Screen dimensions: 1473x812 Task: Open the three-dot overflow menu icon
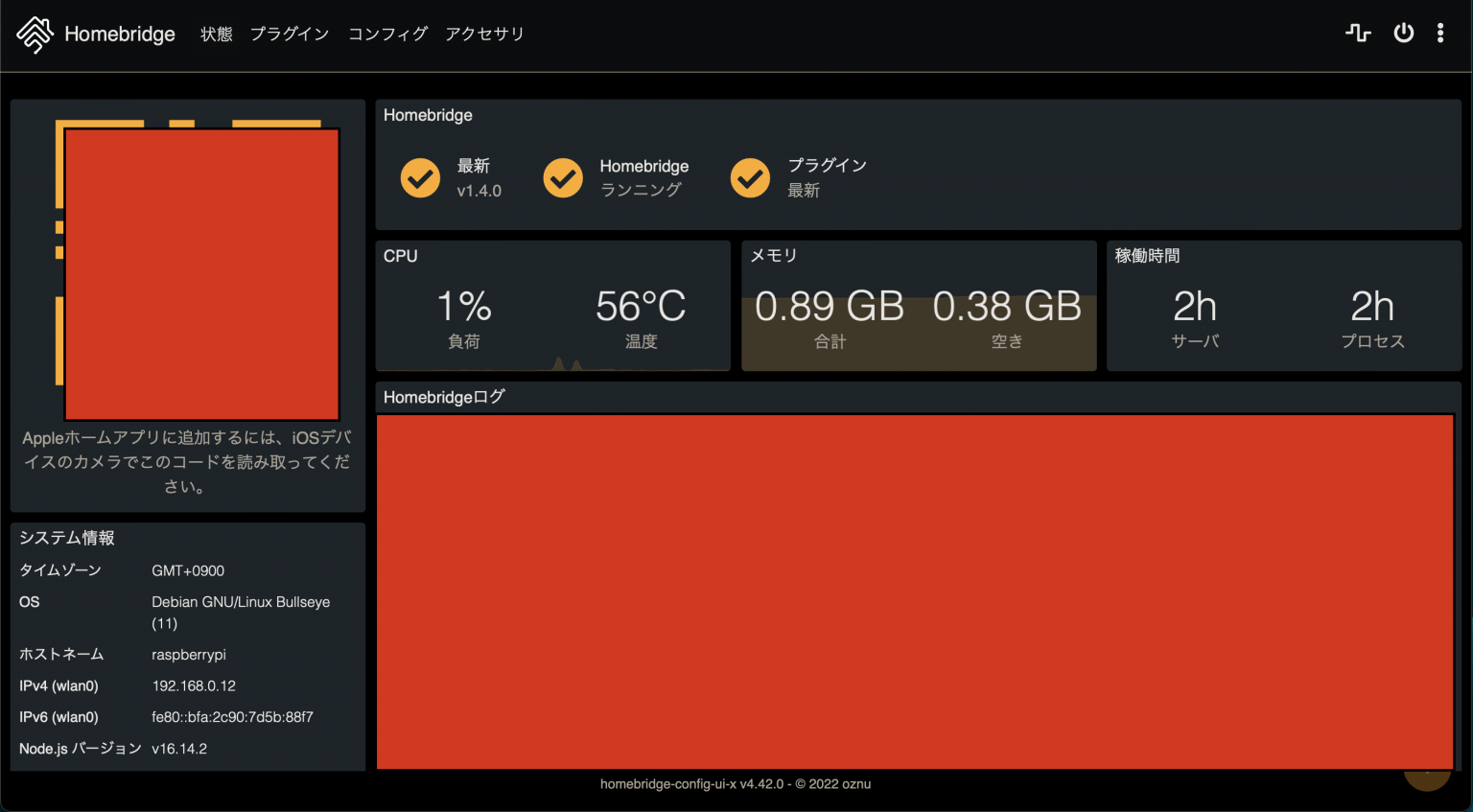pos(1439,32)
